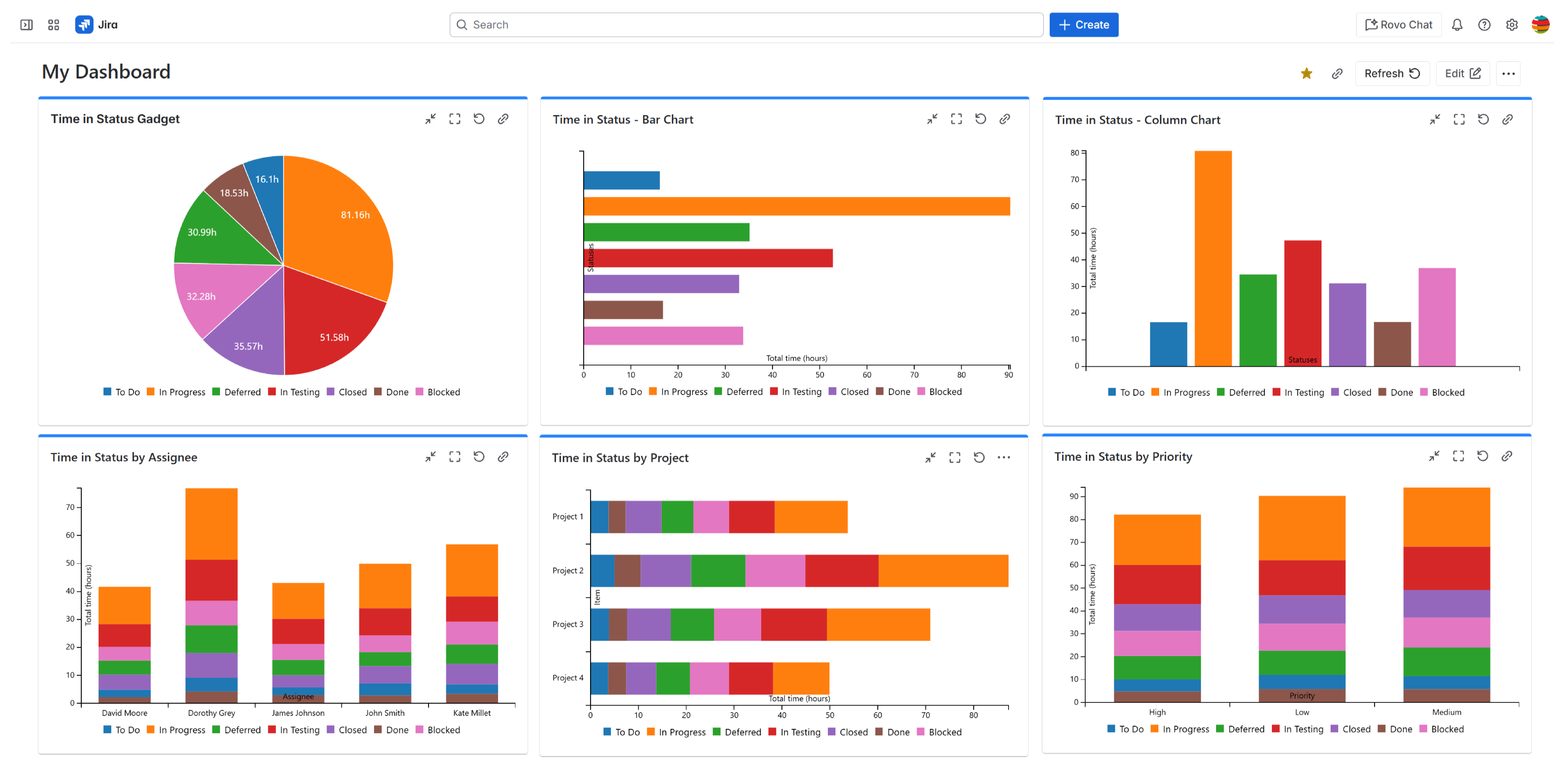This screenshot has width=1568, height=782.
Task: Open the notifications bell
Action: (1457, 24)
